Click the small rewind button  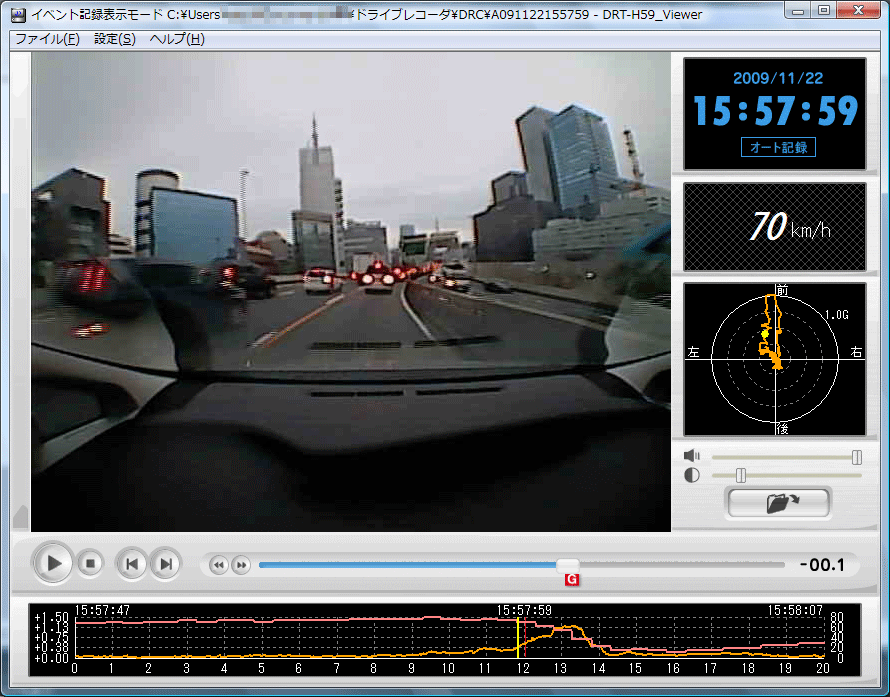click(x=219, y=565)
